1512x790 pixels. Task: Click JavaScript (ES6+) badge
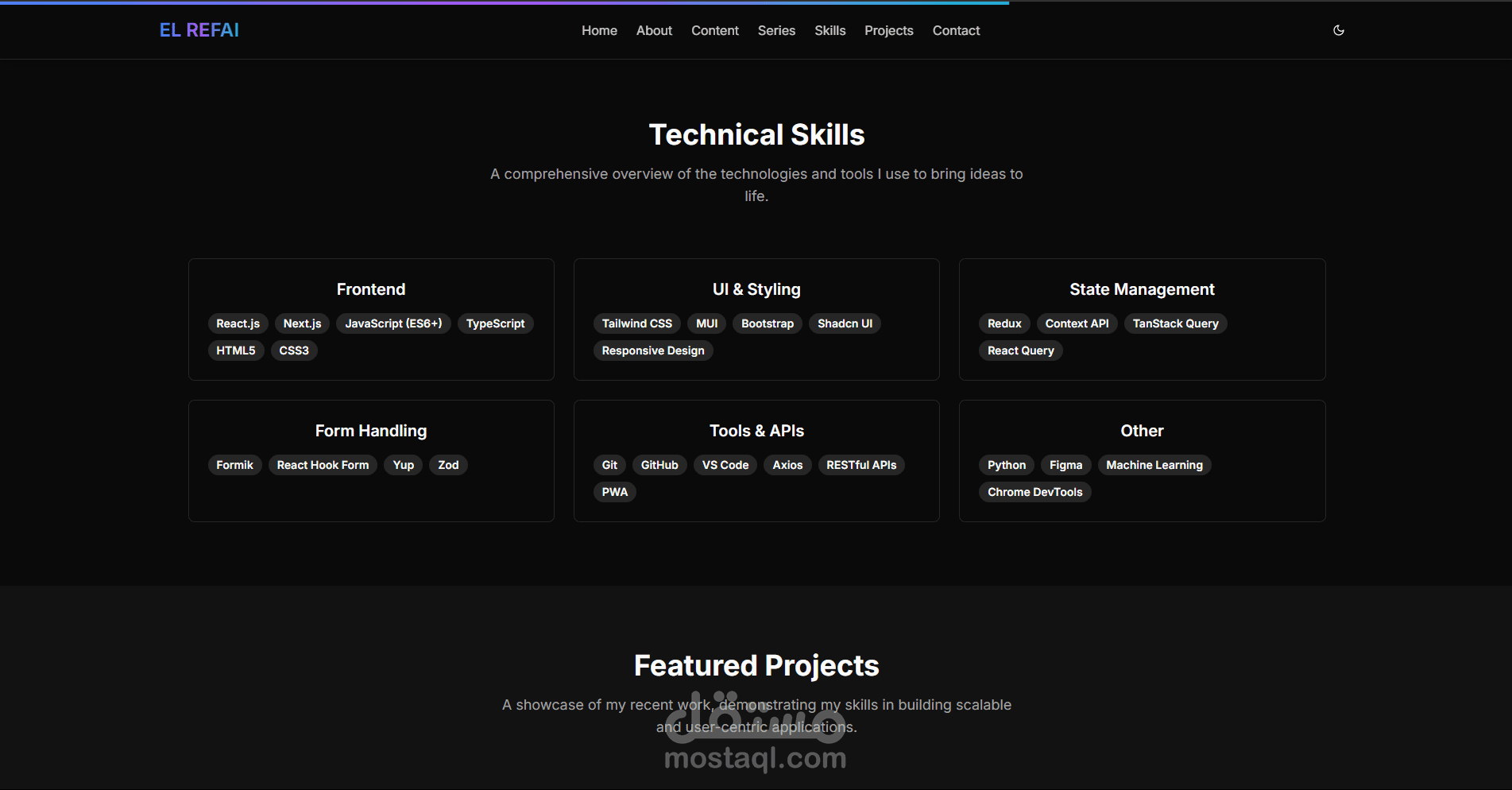(393, 323)
